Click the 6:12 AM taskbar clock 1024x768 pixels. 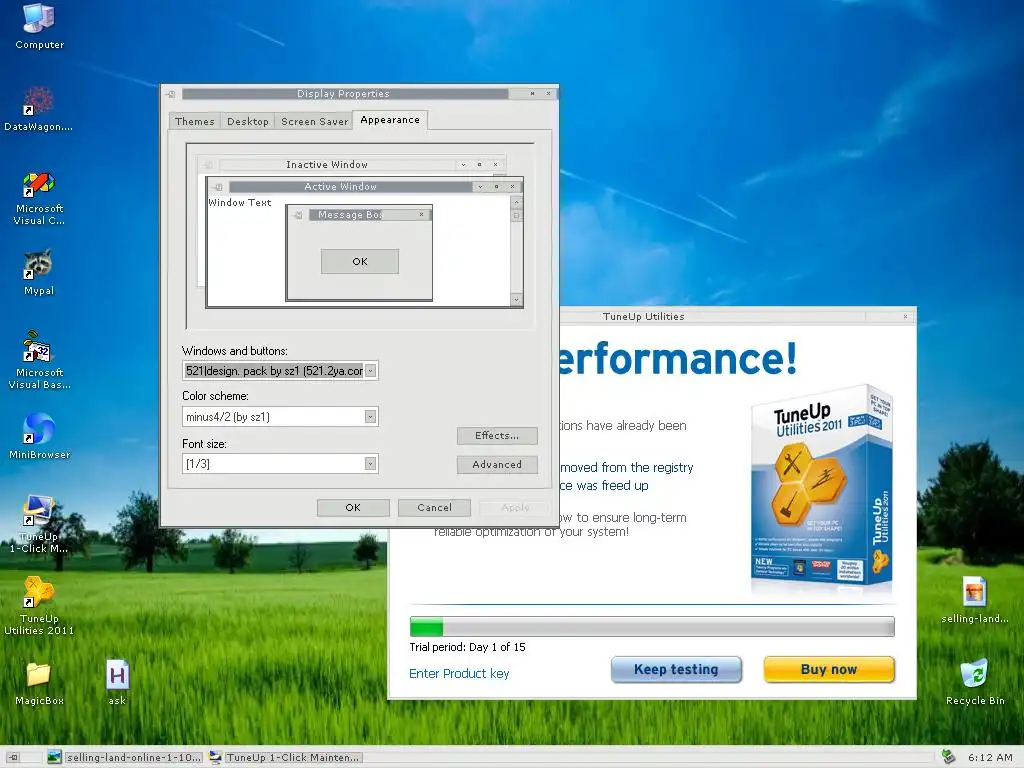[x=990, y=758]
